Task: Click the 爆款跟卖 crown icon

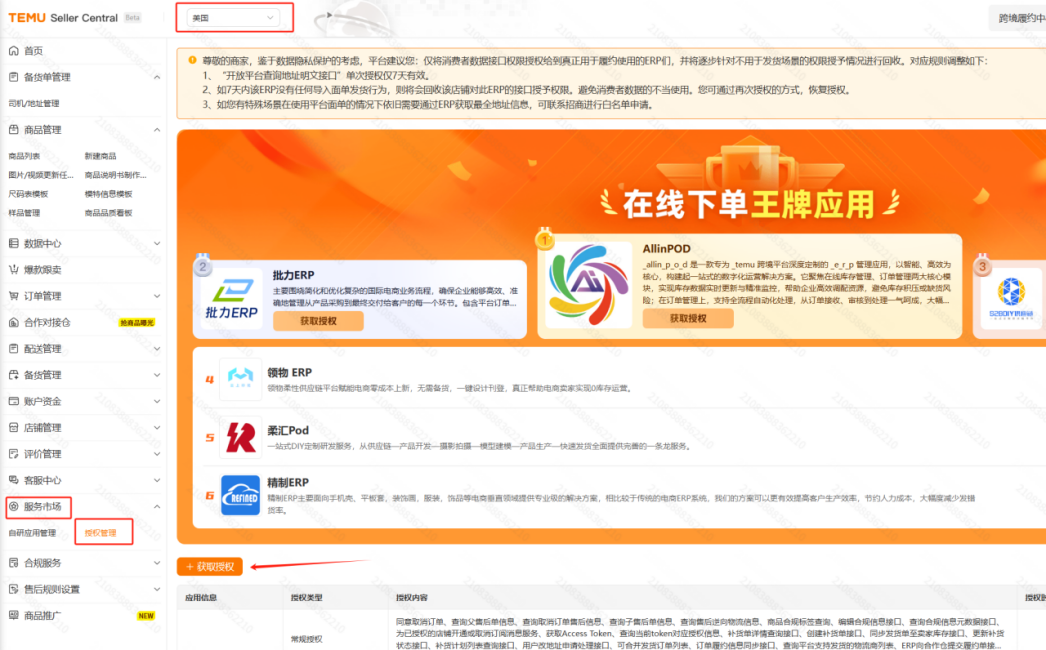Action: (13, 269)
